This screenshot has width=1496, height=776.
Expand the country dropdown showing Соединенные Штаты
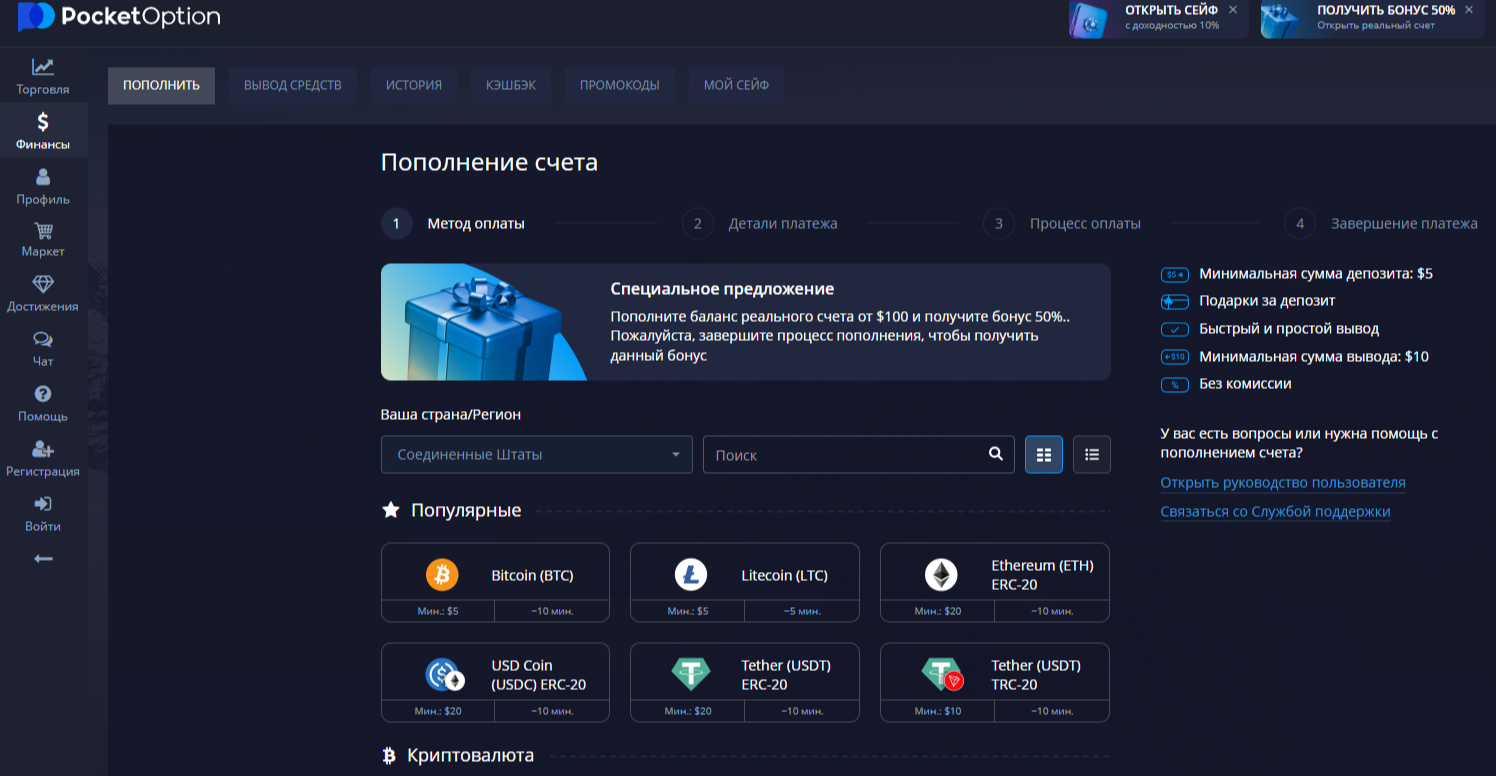536,455
